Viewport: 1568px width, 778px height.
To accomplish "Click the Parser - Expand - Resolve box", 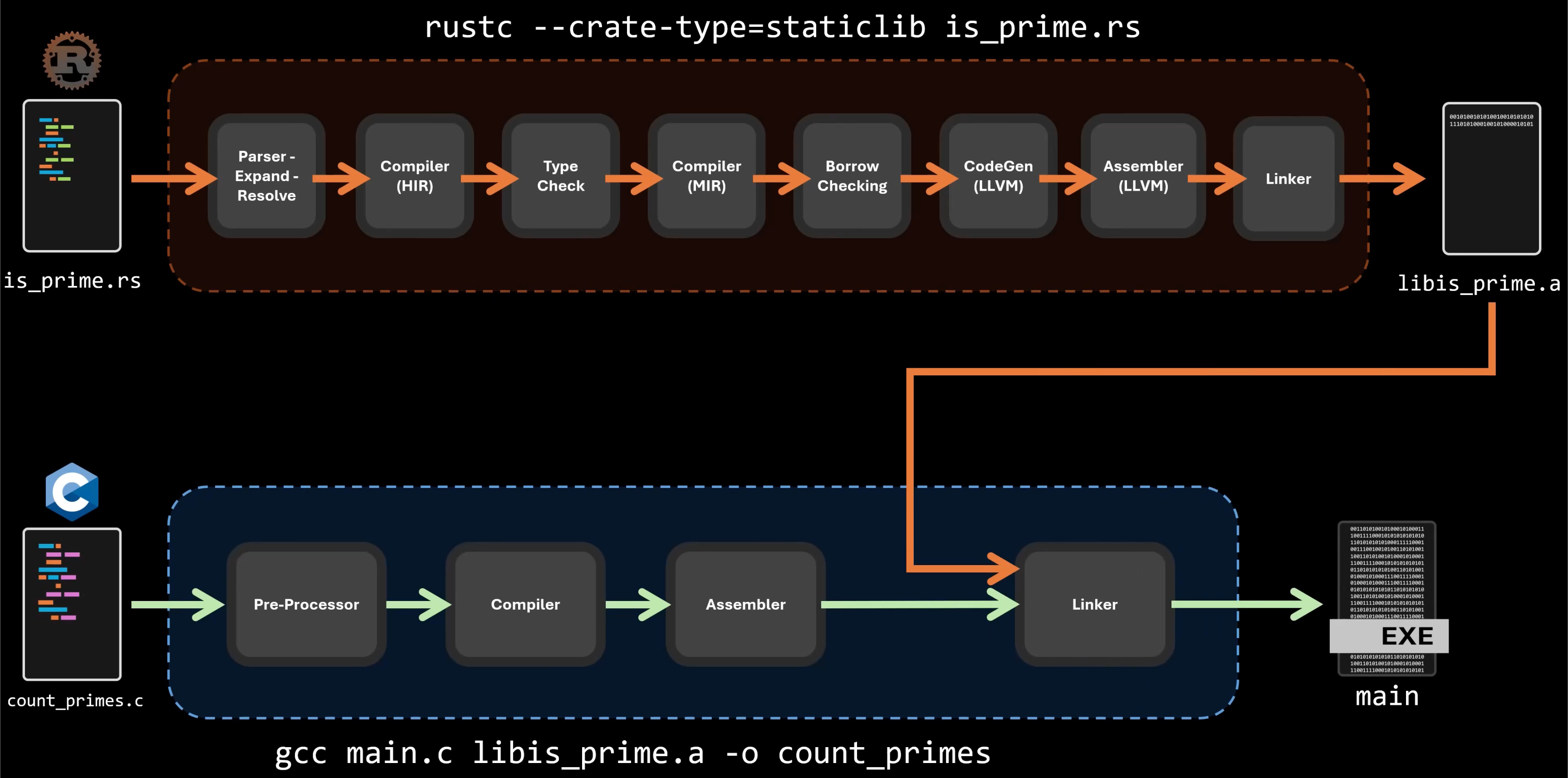I will pyautogui.click(x=266, y=176).
